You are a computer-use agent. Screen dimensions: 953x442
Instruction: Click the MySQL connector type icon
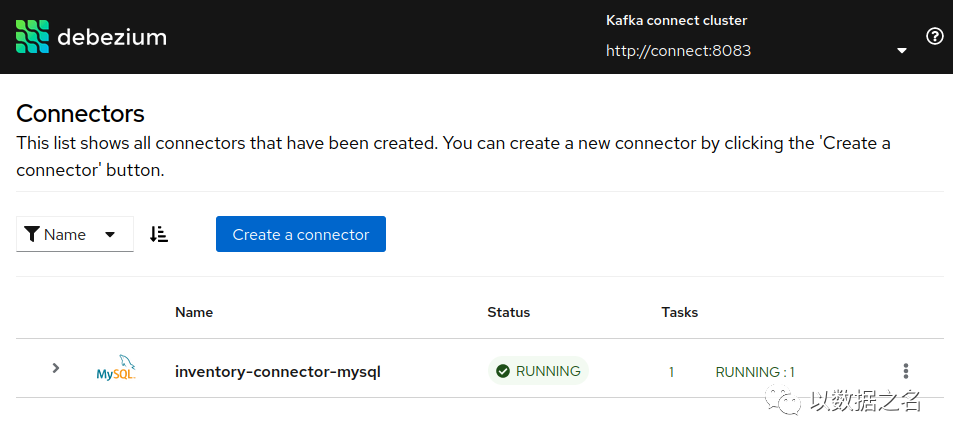point(116,368)
